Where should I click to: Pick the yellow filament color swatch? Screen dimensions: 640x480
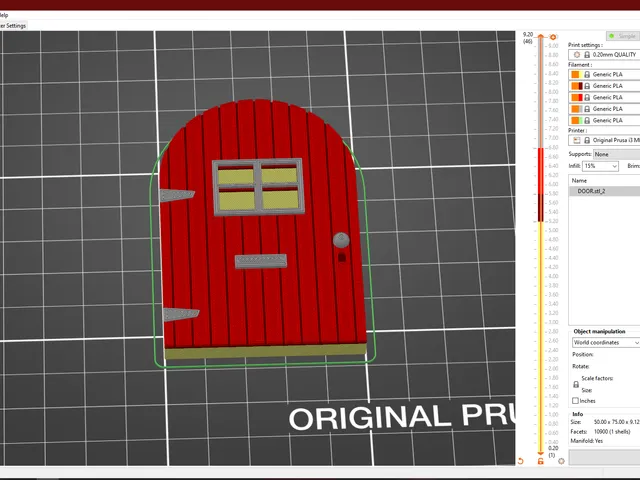pos(576,74)
